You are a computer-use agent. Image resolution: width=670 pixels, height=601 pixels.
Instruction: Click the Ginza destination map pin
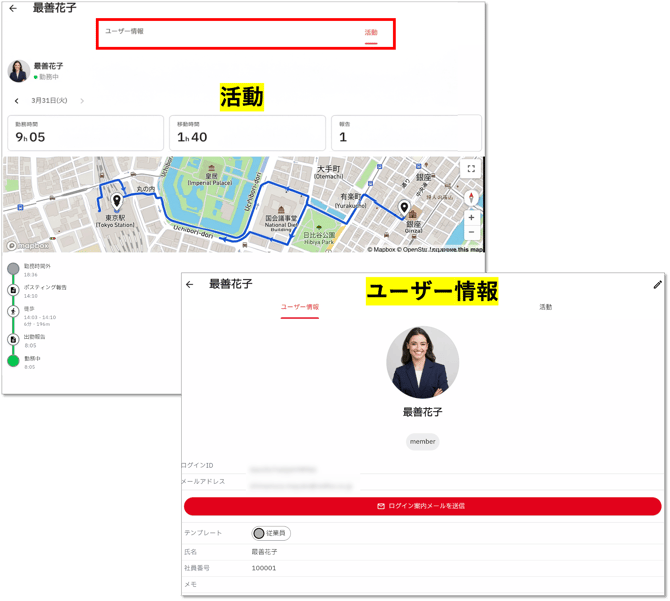click(x=405, y=209)
